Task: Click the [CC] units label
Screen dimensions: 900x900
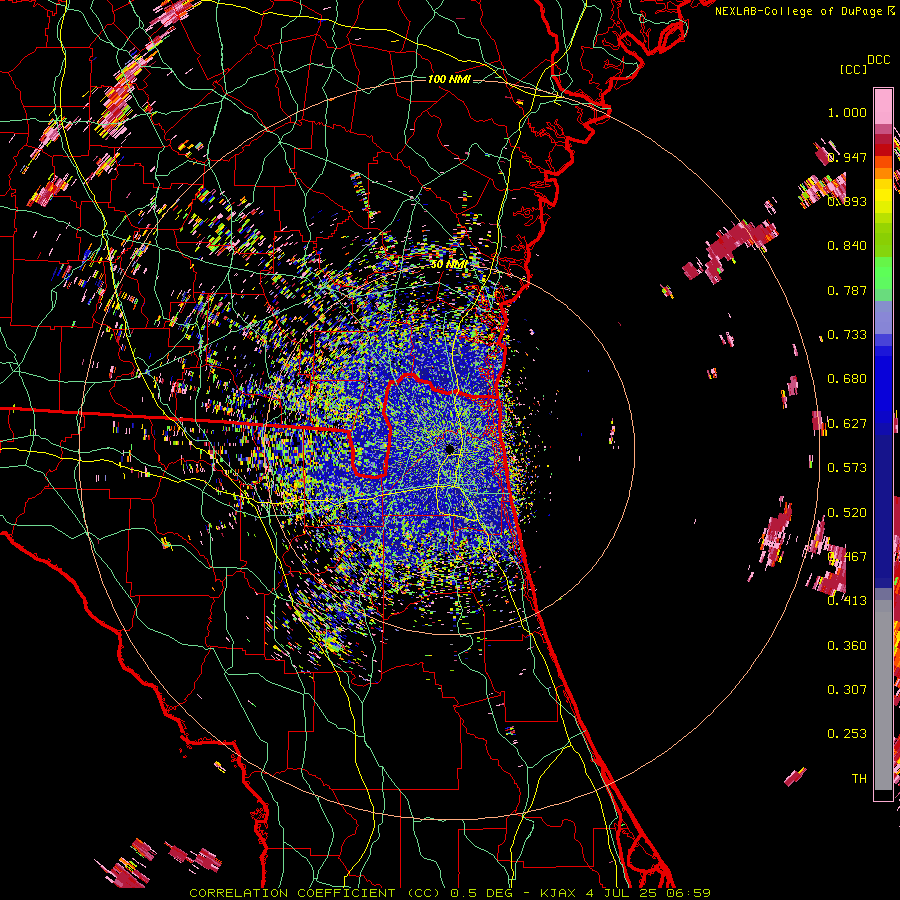Action: pyautogui.click(x=853, y=69)
